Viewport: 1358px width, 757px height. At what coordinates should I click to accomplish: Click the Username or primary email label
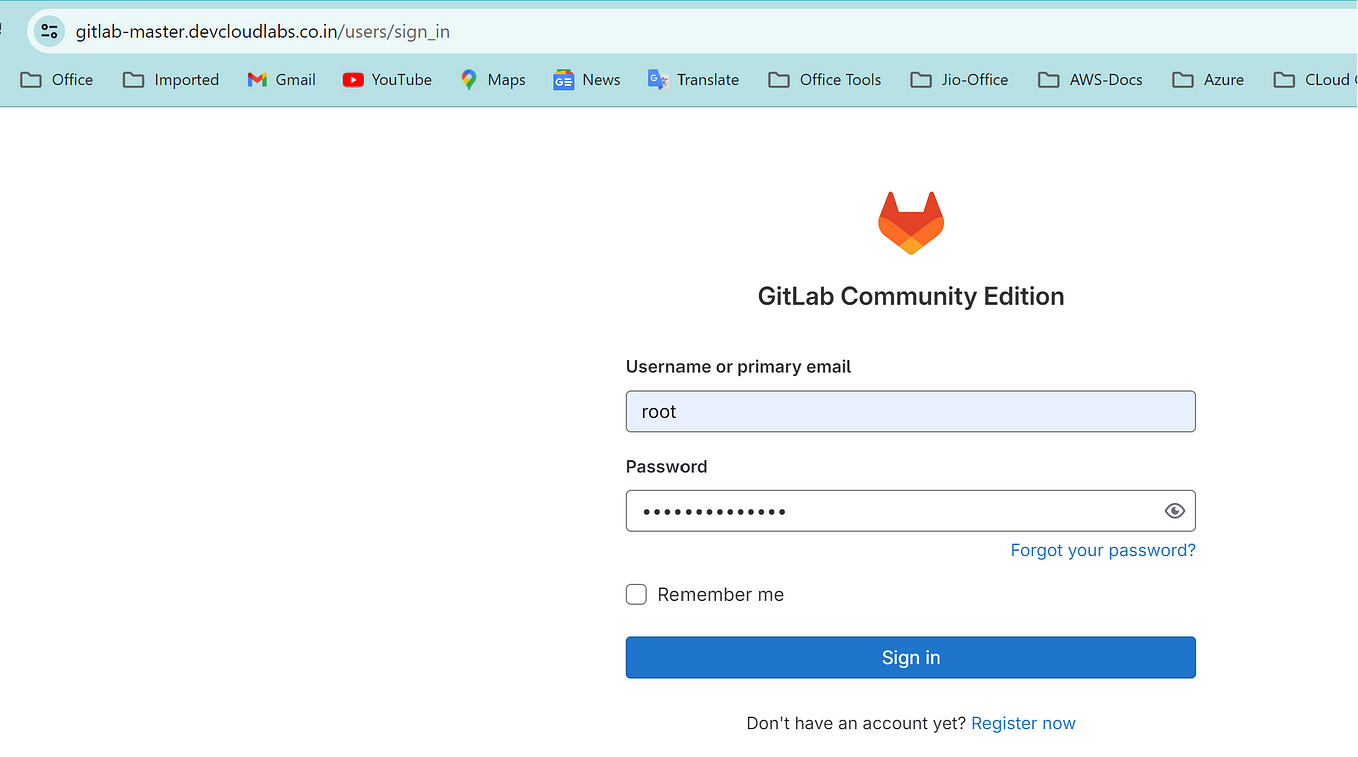point(738,367)
